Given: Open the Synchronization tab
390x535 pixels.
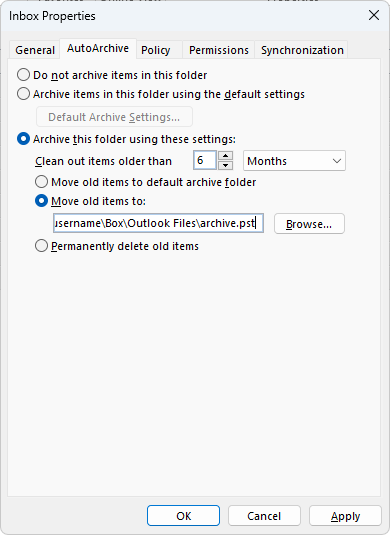Looking at the screenshot, I should tap(302, 50).
